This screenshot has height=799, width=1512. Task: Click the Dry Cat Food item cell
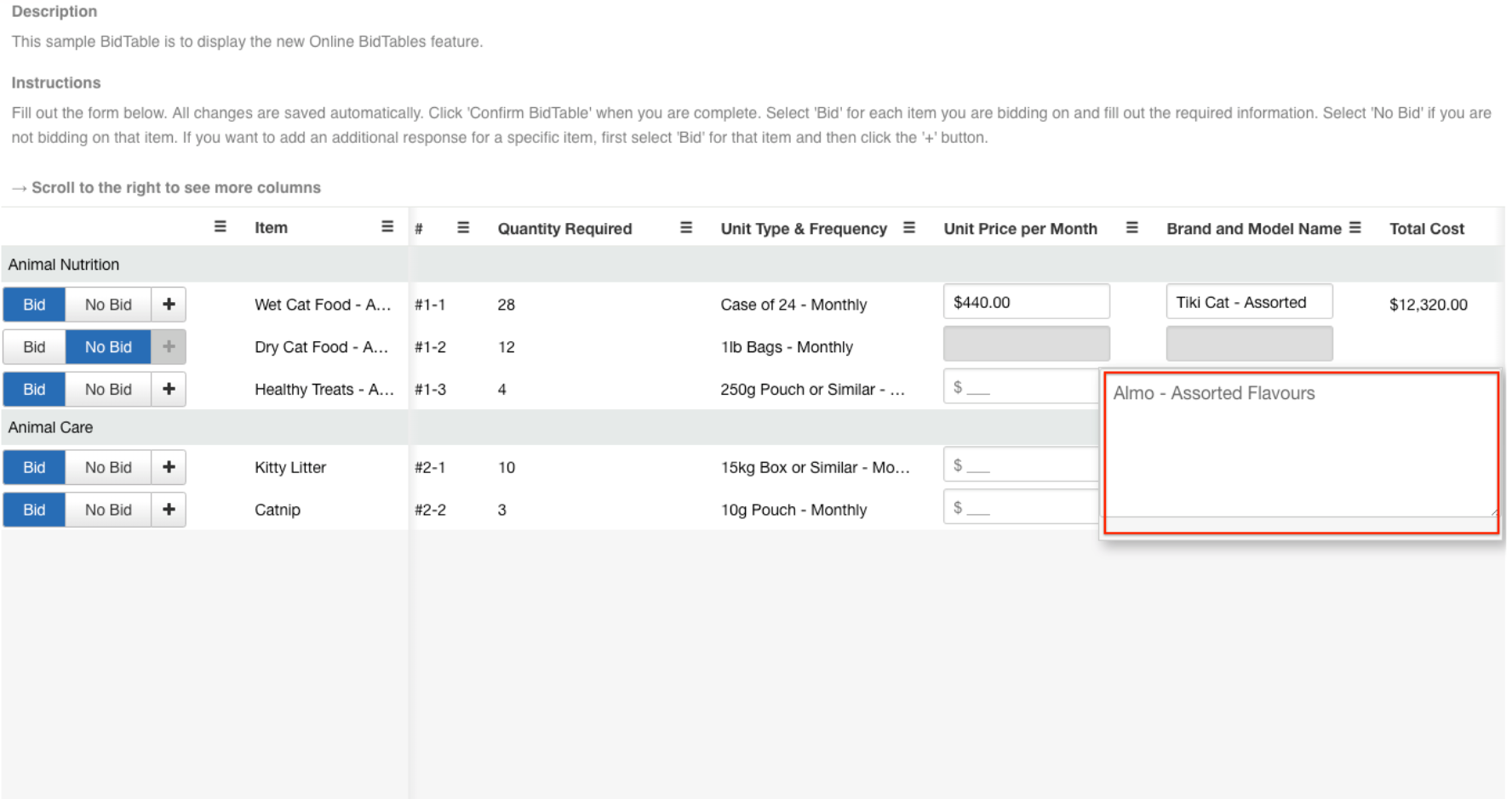[321, 347]
